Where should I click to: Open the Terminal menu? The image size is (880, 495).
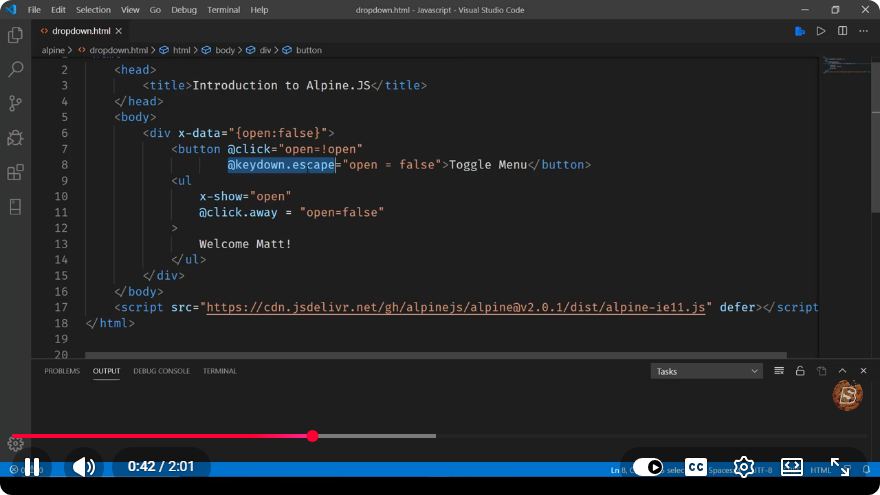pyautogui.click(x=223, y=10)
